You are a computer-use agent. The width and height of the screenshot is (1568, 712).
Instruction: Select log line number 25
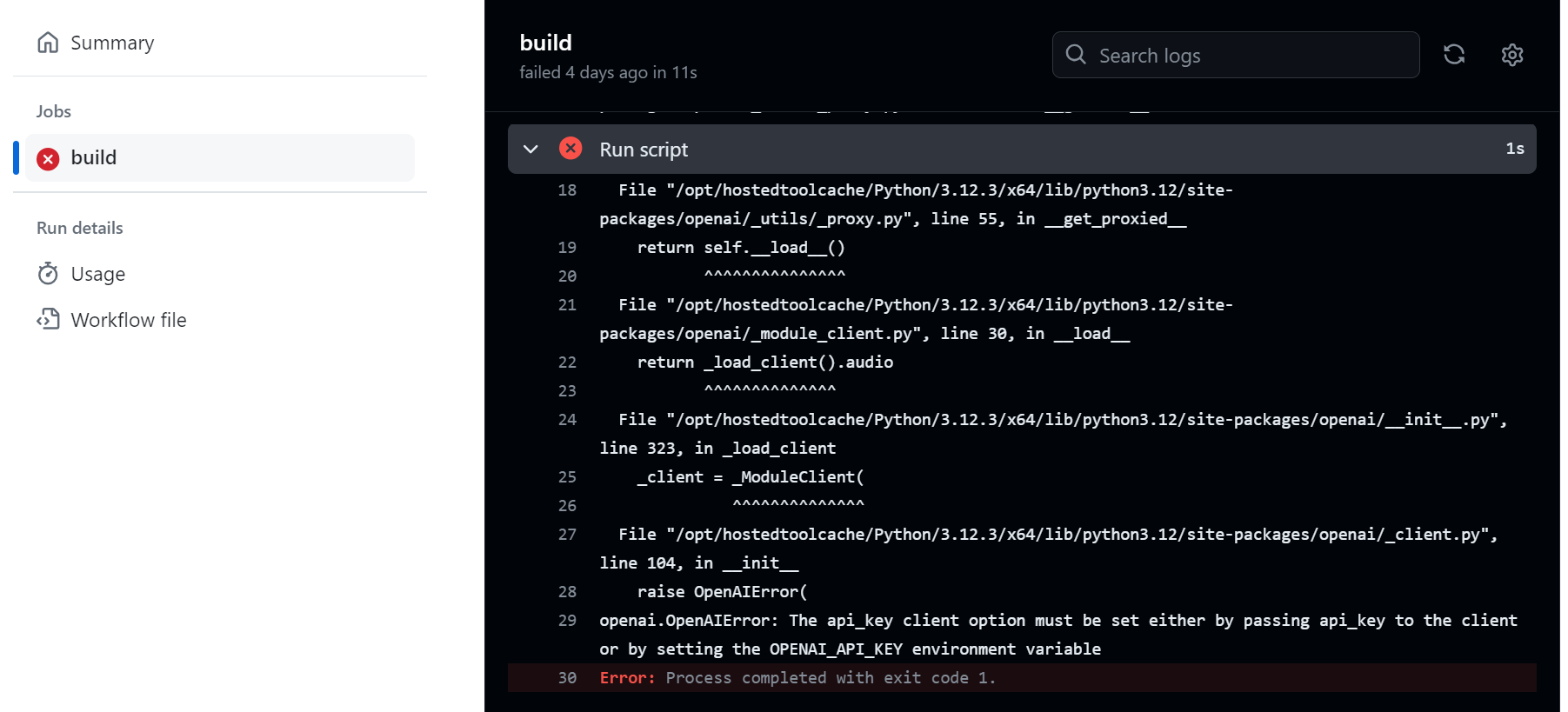[567, 477]
